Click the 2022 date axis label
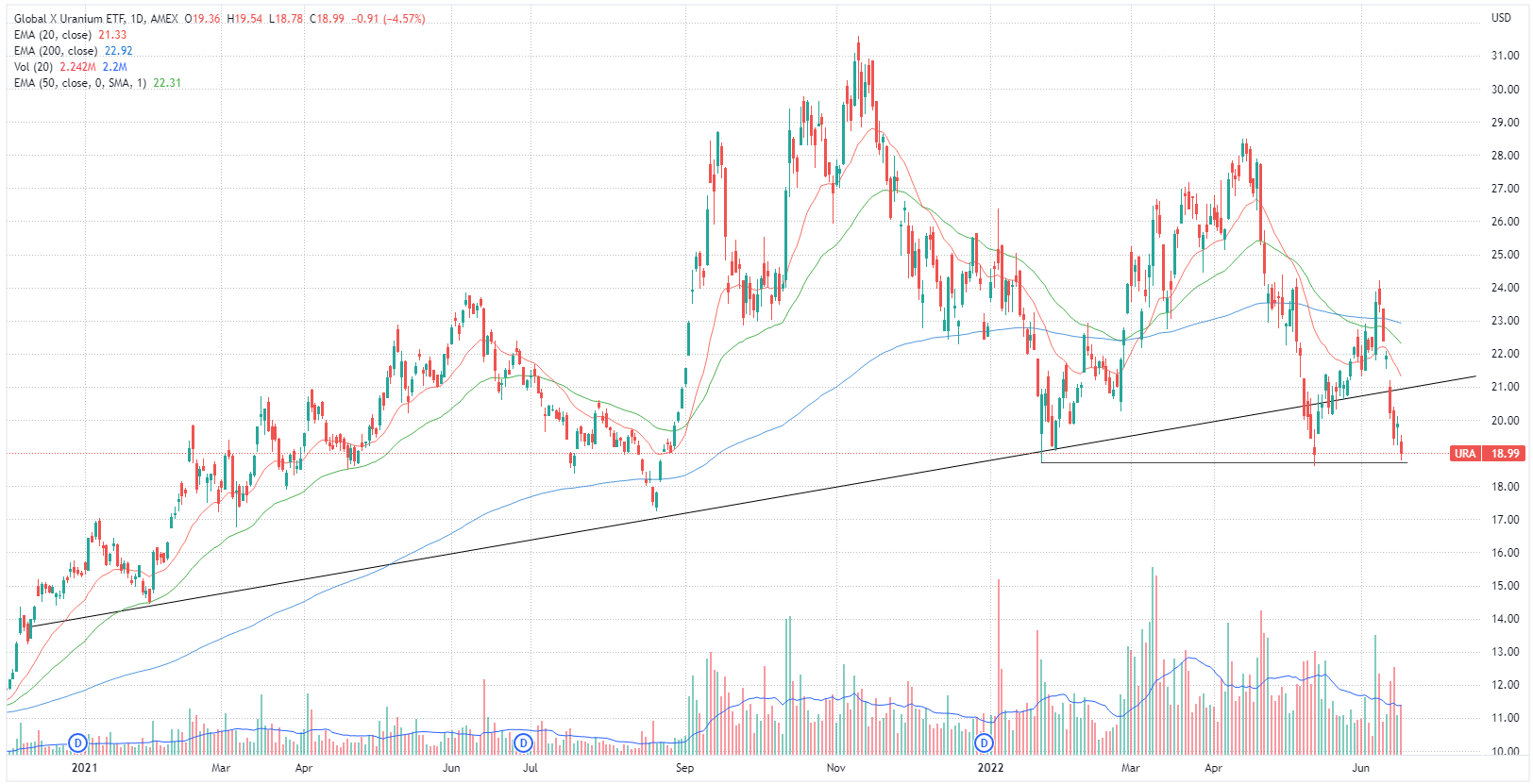The width and height of the screenshot is (1533, 784). coord(990,768)
